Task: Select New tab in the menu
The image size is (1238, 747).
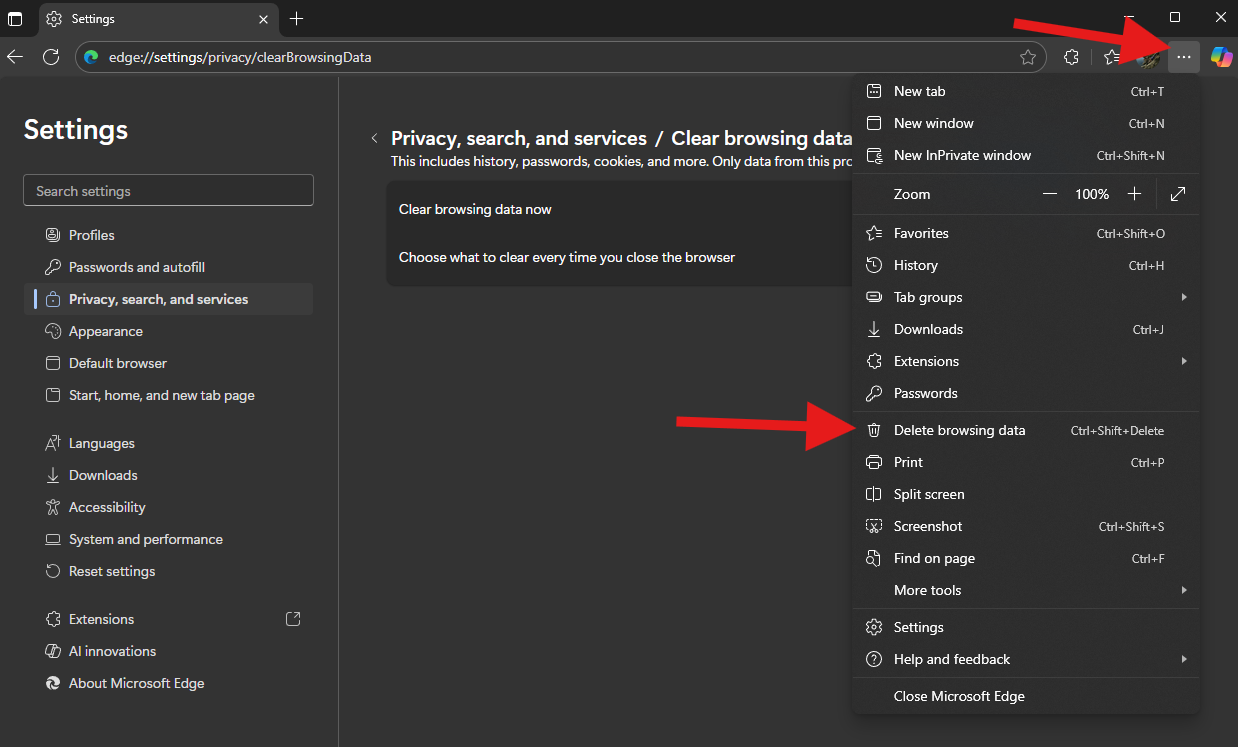Action: click(x=1026, y=91)
